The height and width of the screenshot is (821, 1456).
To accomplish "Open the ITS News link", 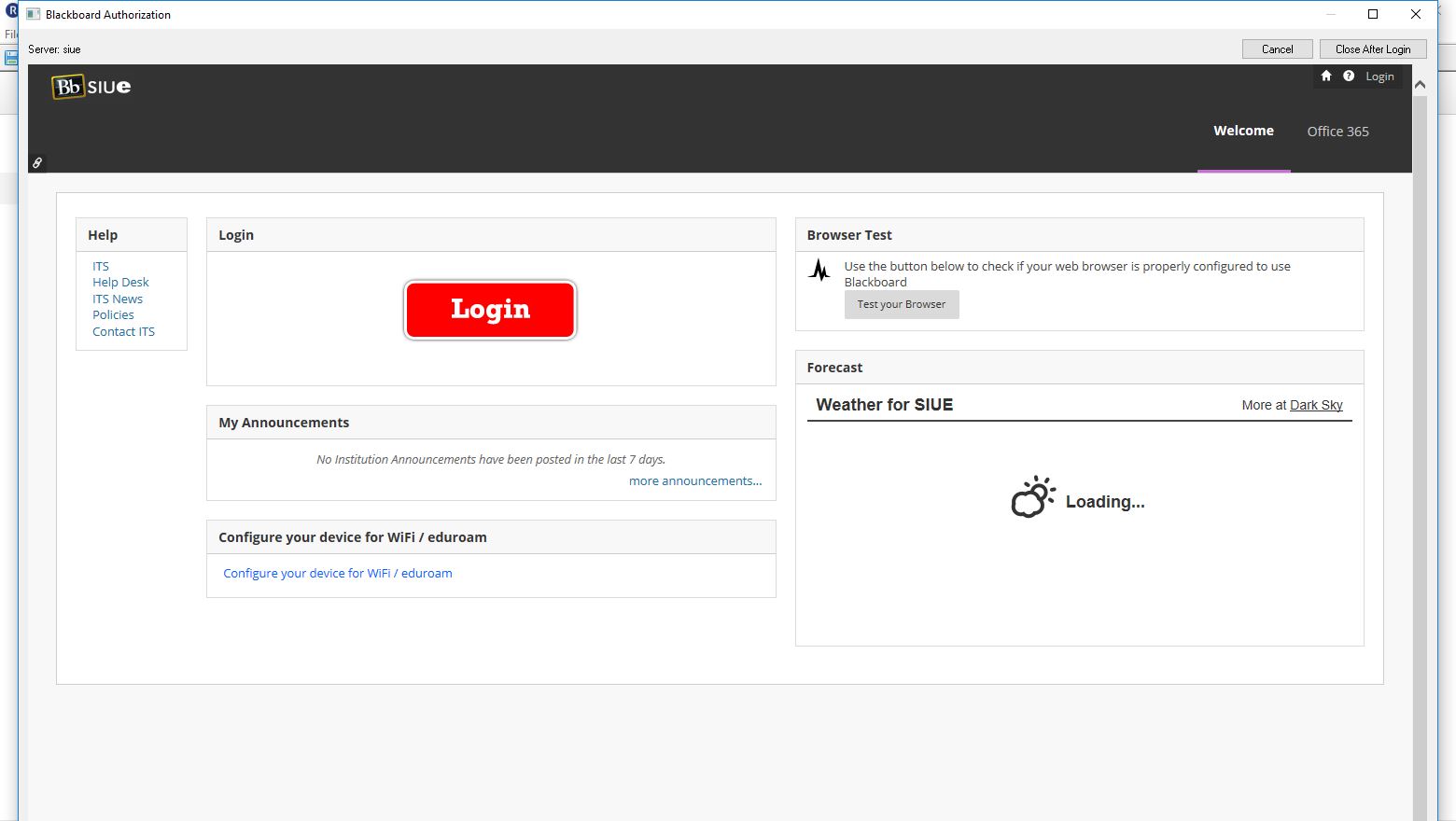I will click(118, 299).
